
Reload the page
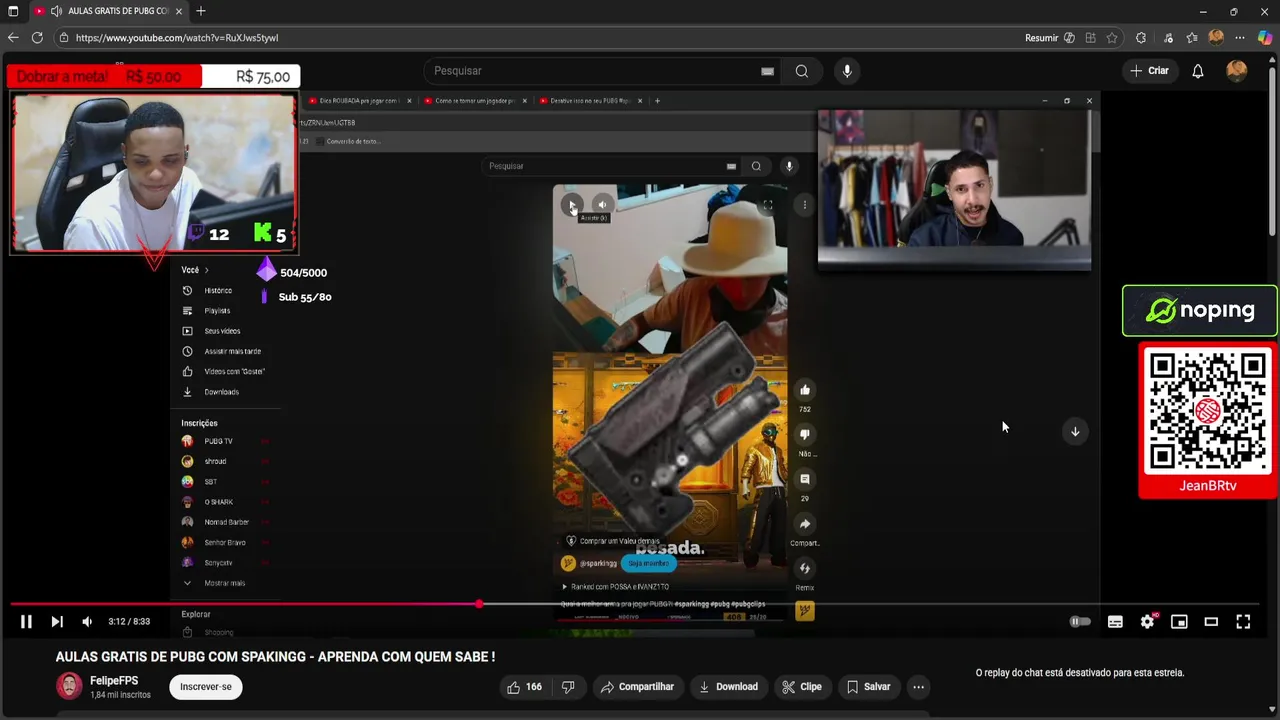pyautogui.click(x=37, y=38)
